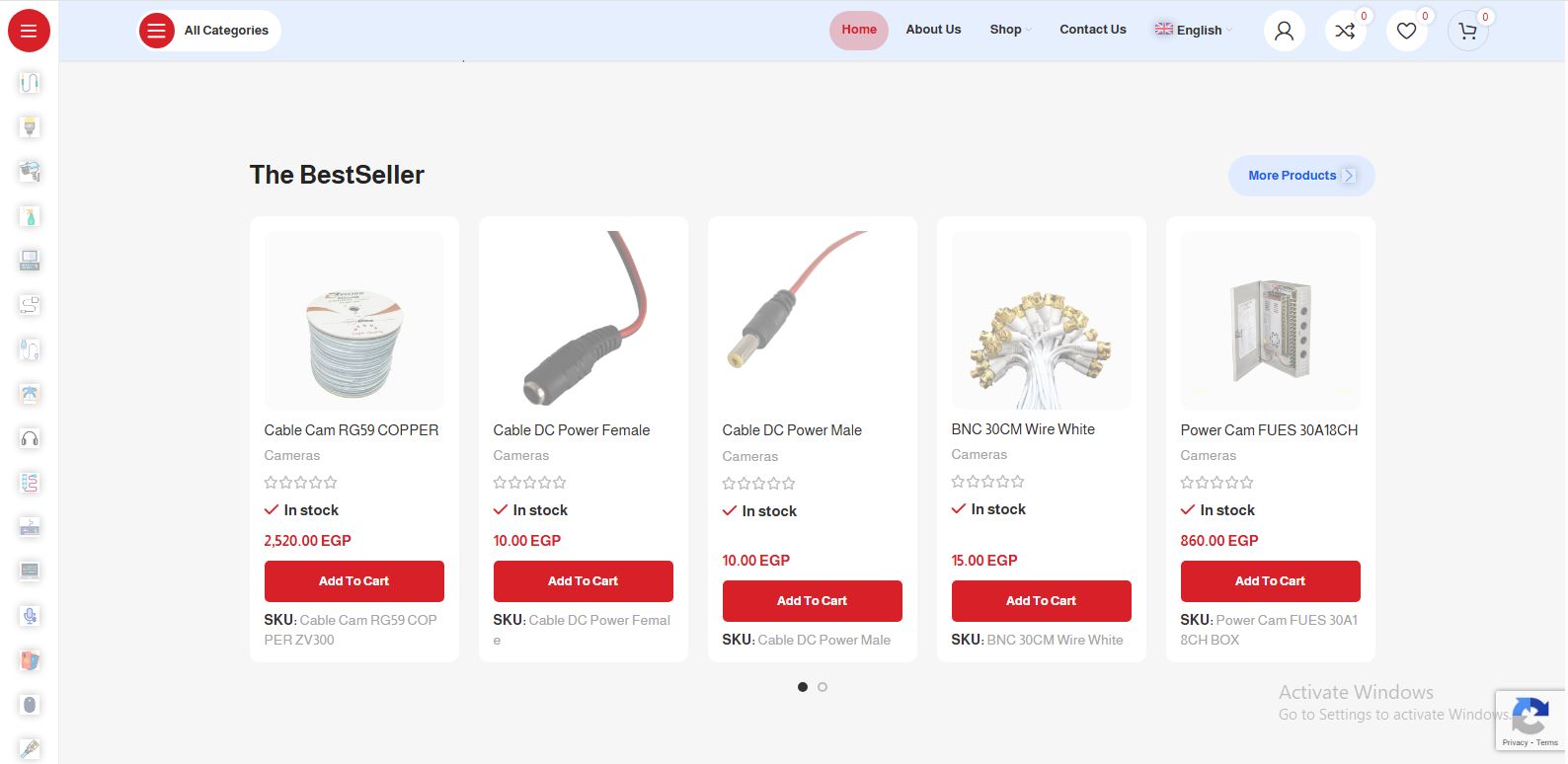Viewport: 1568px width, 764px height.
Task: Open the compare products shuffle icon
Action: [x=1345, y=31]
